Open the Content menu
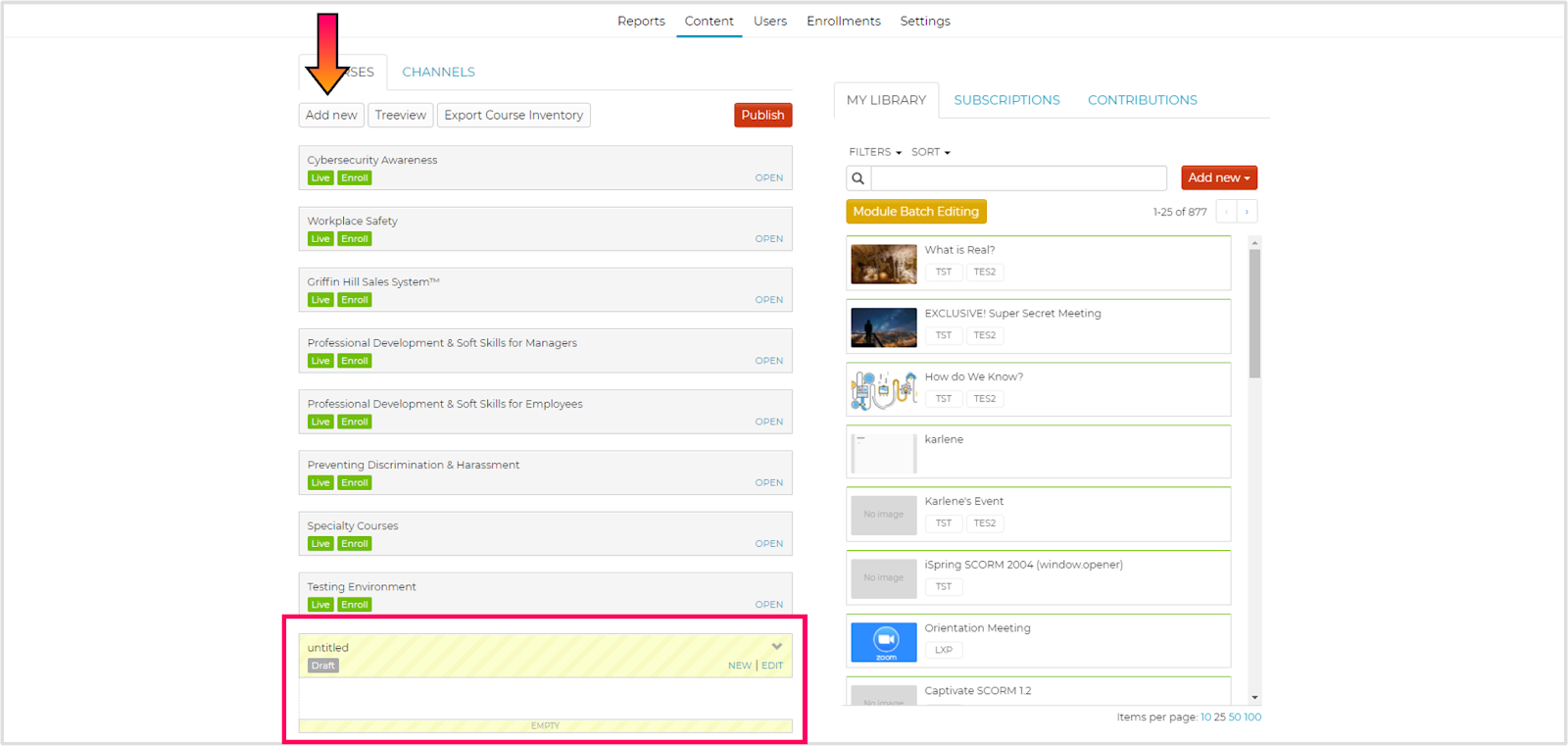This screenshot has width=1568, height=746. click(x=710, y=21)
